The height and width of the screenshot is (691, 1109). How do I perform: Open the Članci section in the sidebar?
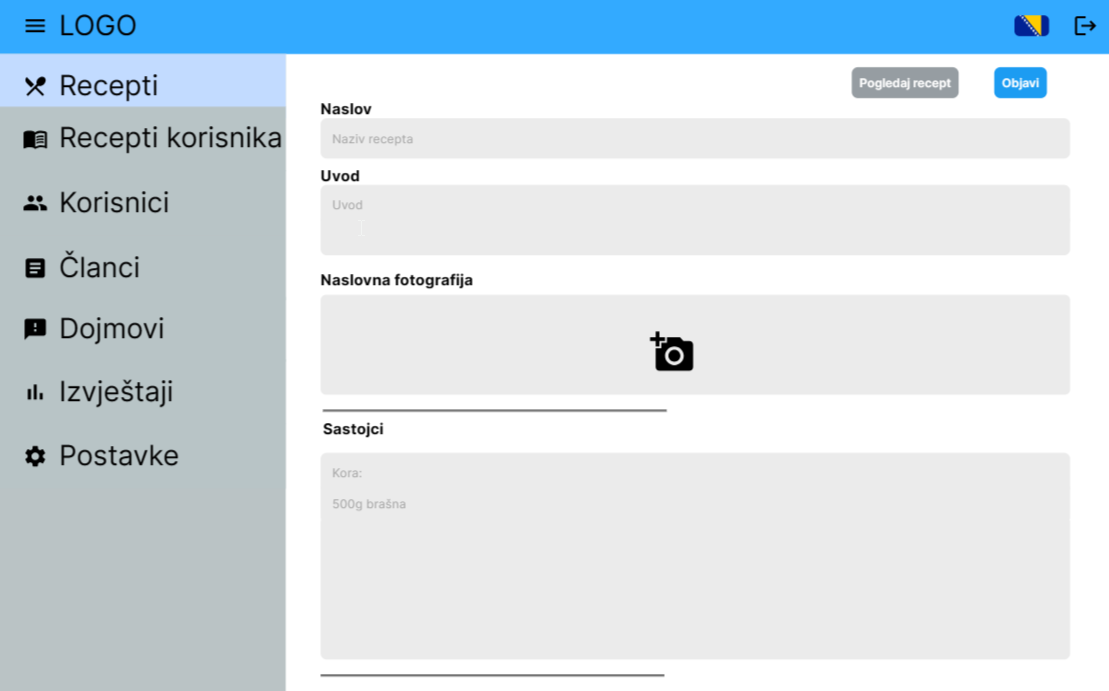coord(99,268)
